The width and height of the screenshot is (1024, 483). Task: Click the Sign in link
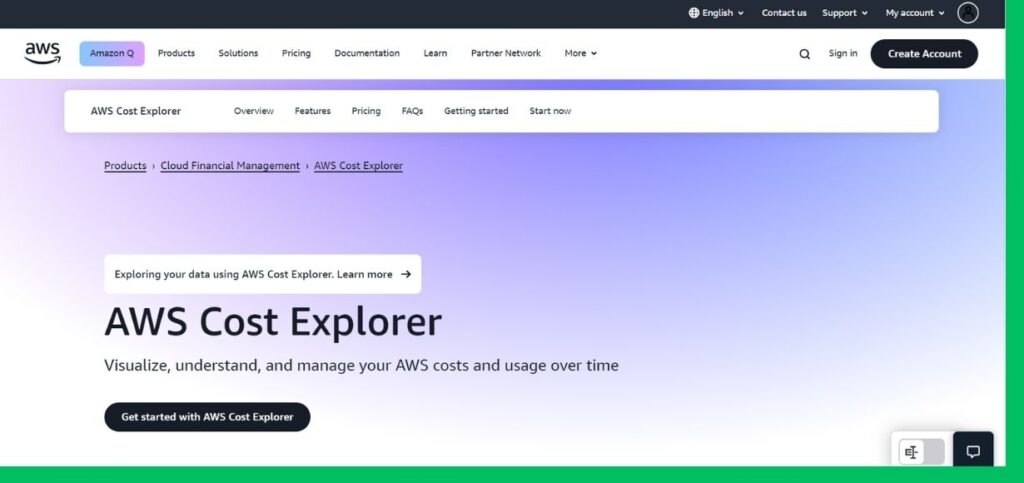[x=843, y=54]
